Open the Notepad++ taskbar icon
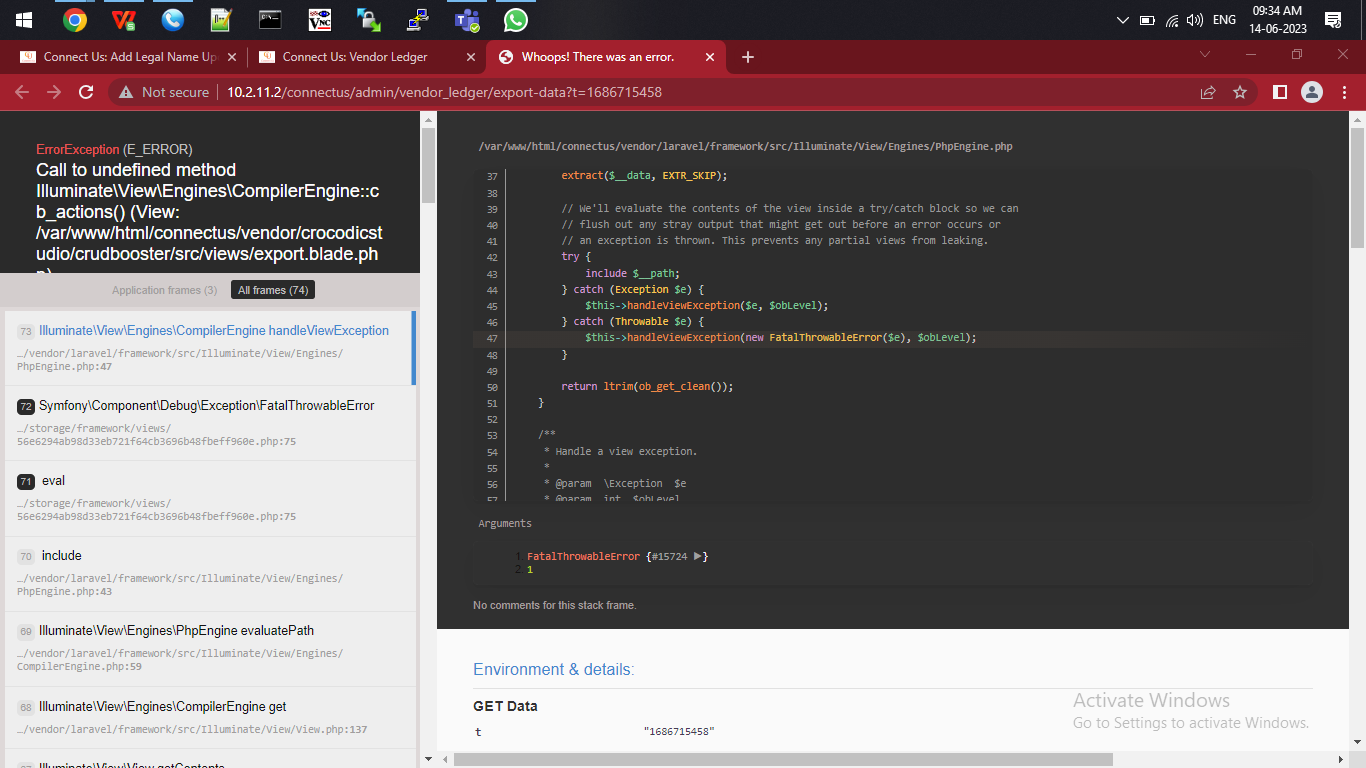Viewport: 1366px width, 768px height. [x=221, y=19]
